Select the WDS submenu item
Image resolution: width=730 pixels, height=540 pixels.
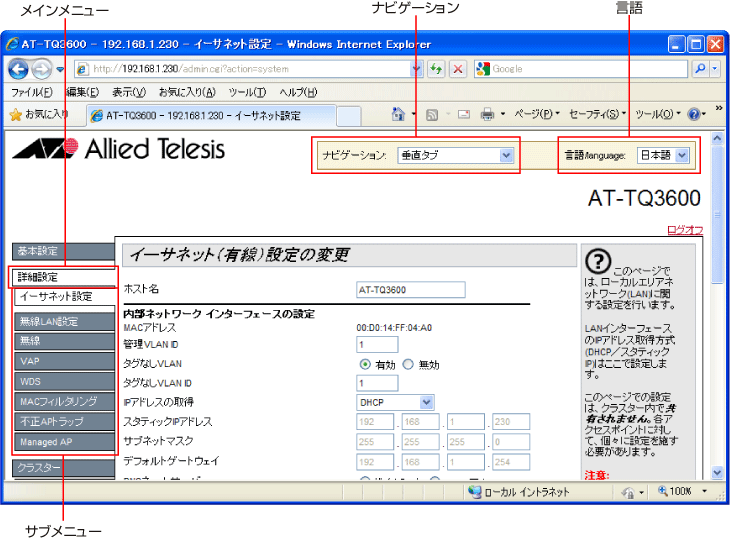point(65,382)
